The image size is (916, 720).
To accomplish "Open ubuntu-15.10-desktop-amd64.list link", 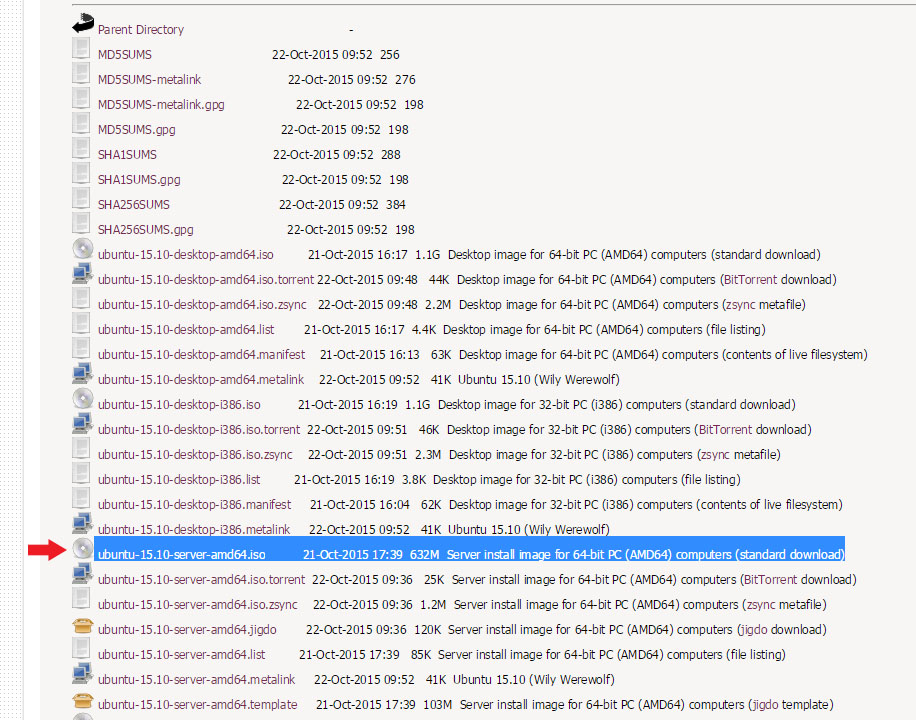I will tap(186, 330).
